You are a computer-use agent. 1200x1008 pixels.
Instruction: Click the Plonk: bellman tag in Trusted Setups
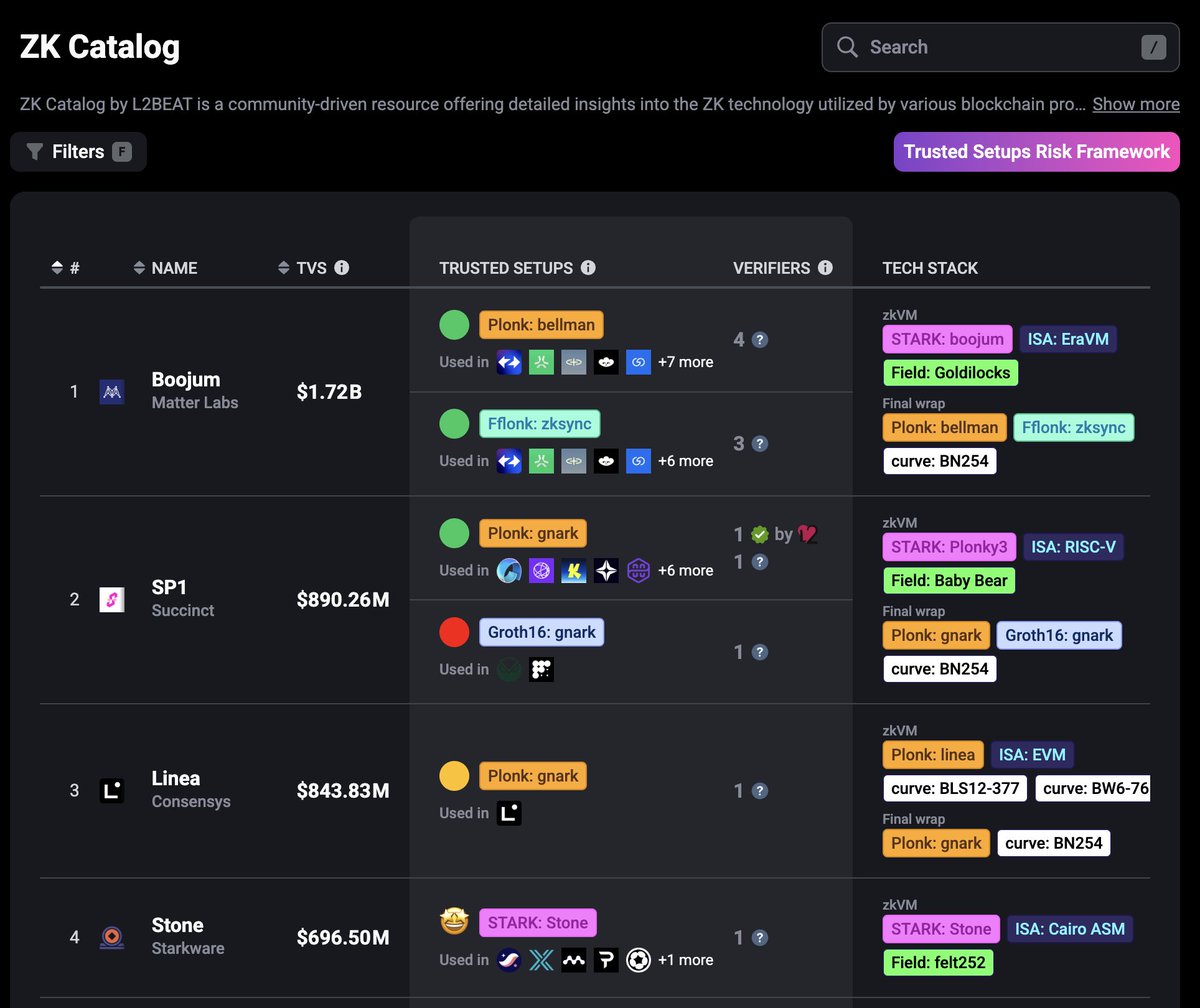542,325
